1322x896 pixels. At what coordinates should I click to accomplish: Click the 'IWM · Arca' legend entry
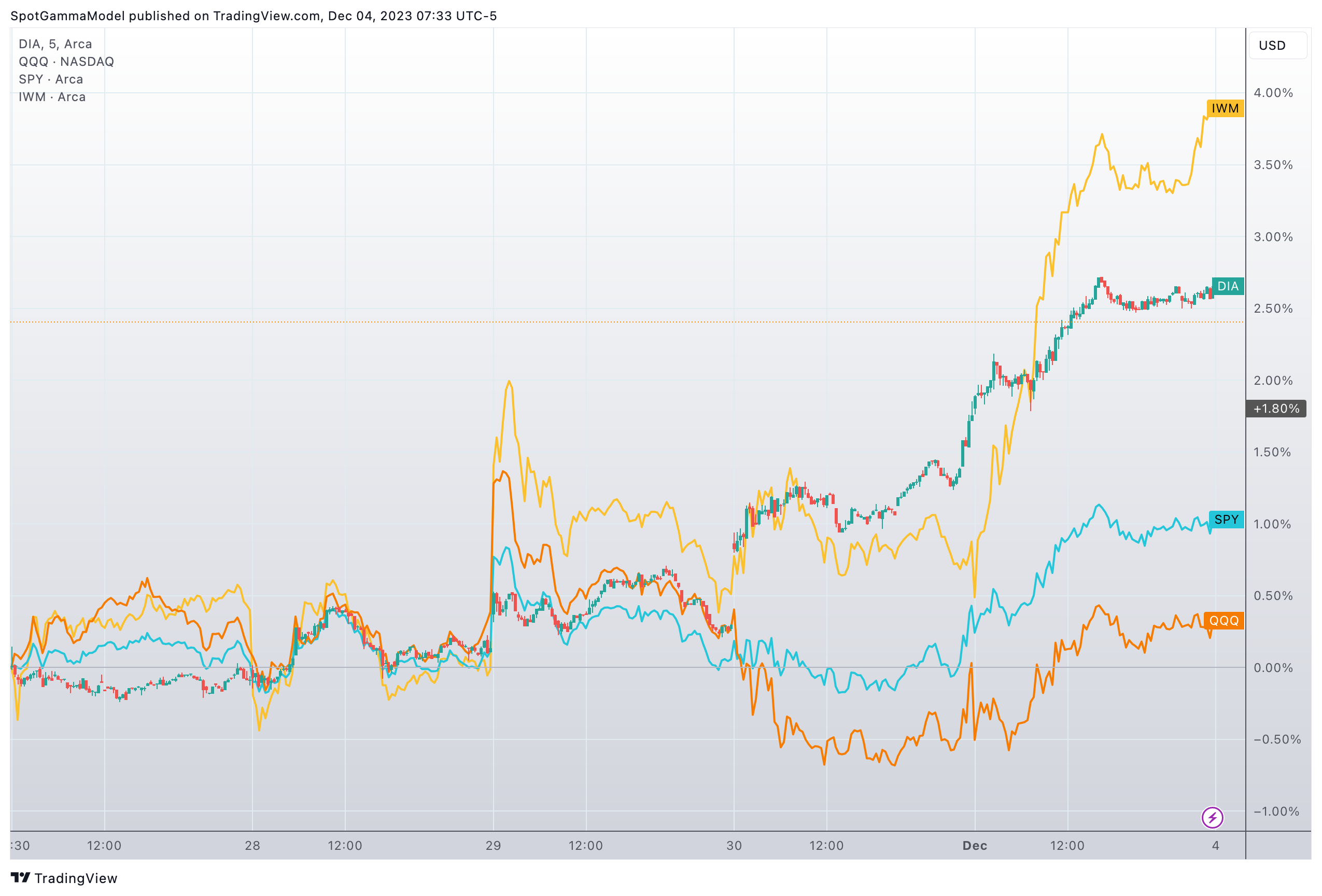[52, 97]
